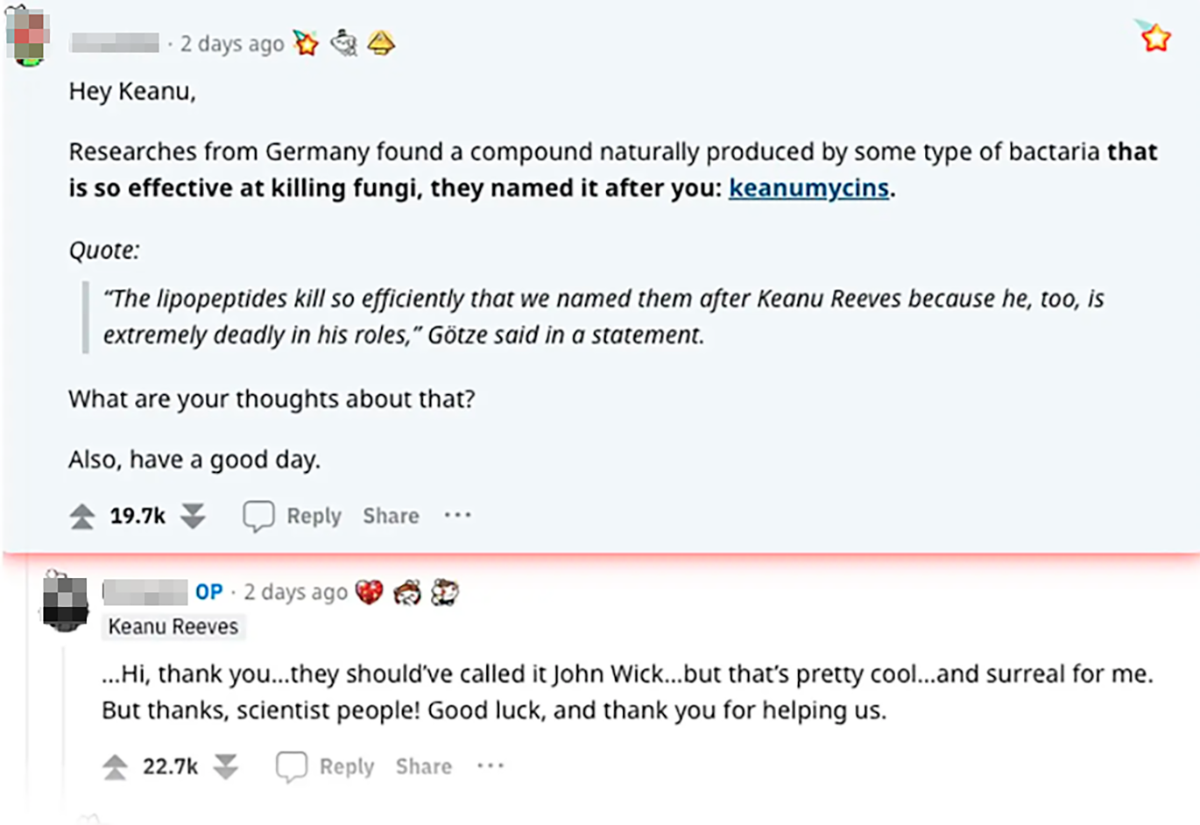Downvote Keanu Reeves' reply comment
The image size is (1200, 825).
[x=227, y=767]
